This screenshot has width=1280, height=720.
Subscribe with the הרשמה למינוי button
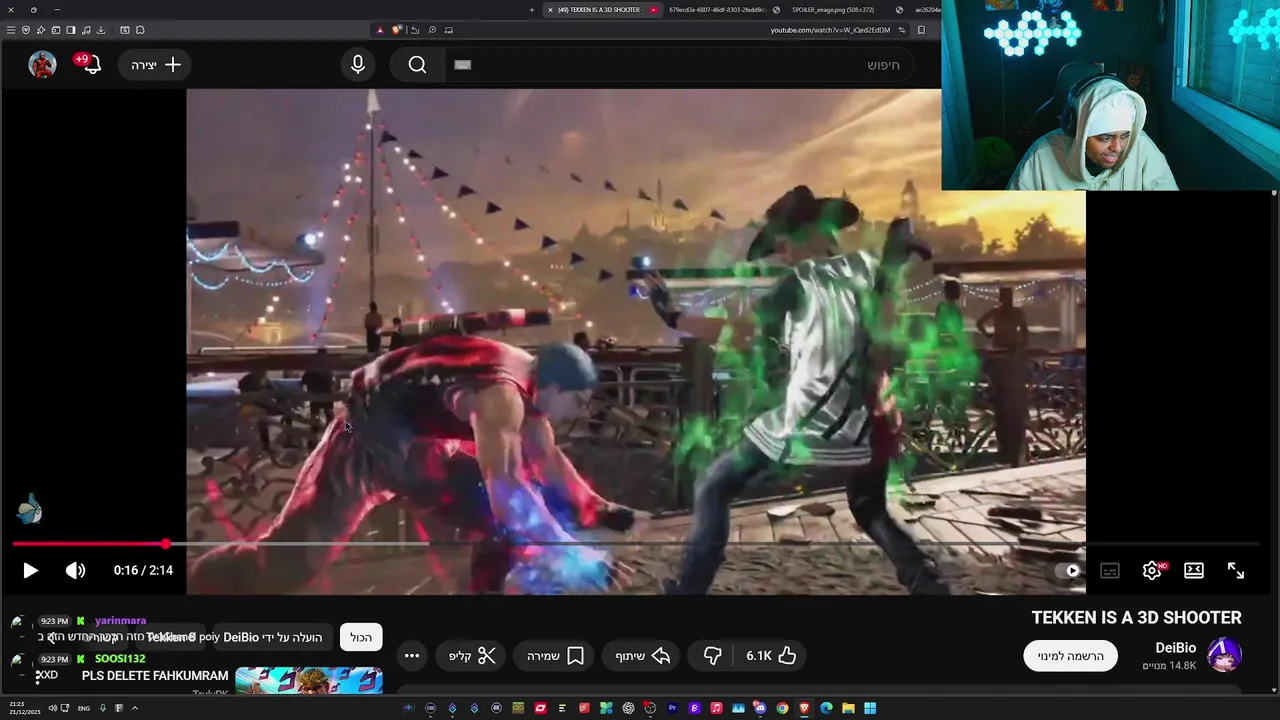[x=1070, y=656]
